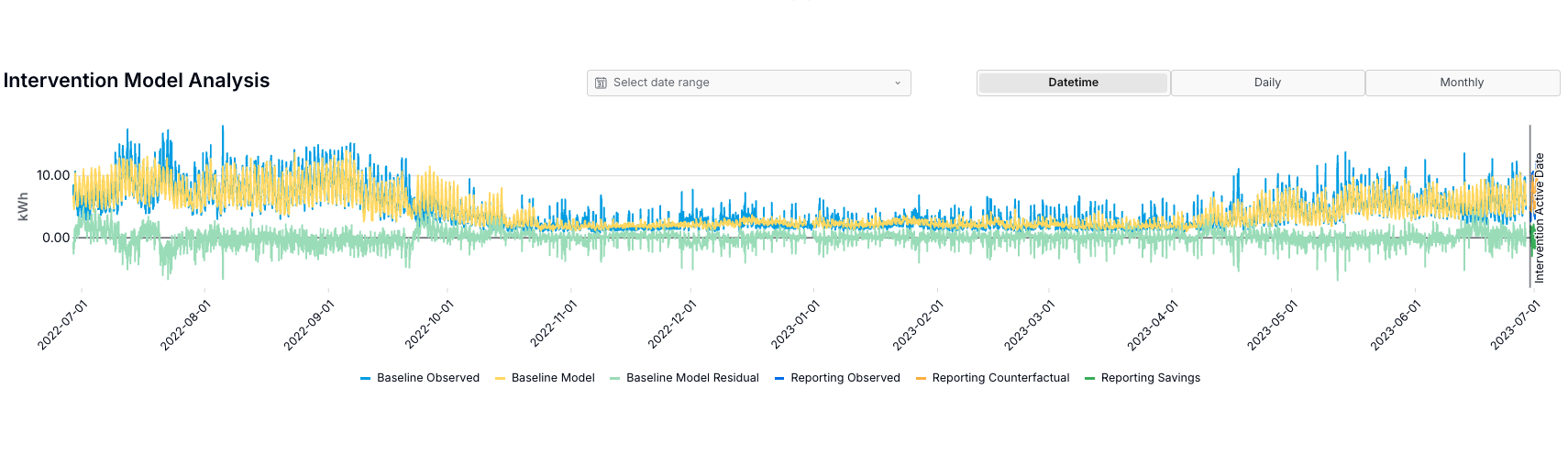Image resolution: width=1568 pixels, height=455 pixels.
Task: Click the Intervention Model Analysis heading
Action: (137, 81)
